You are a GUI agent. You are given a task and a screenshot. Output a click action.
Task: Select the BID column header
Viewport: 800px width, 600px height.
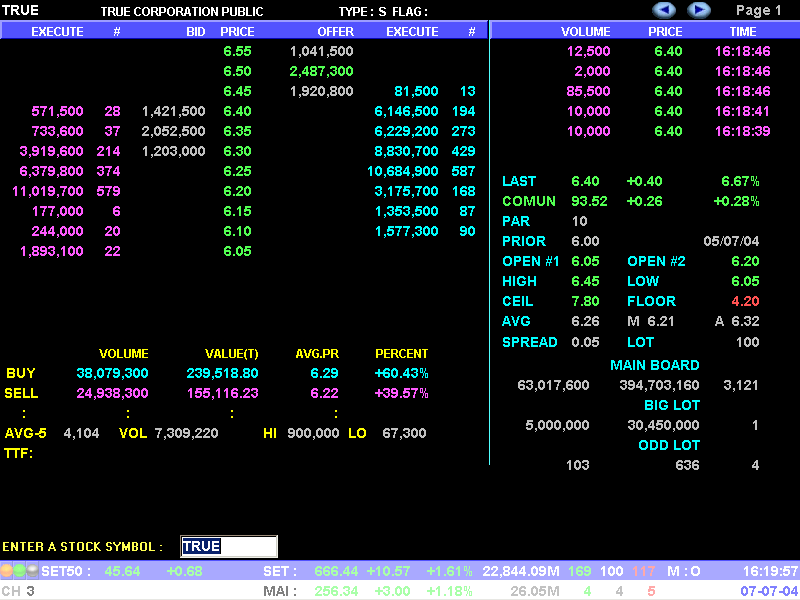(x=195, y=32)
